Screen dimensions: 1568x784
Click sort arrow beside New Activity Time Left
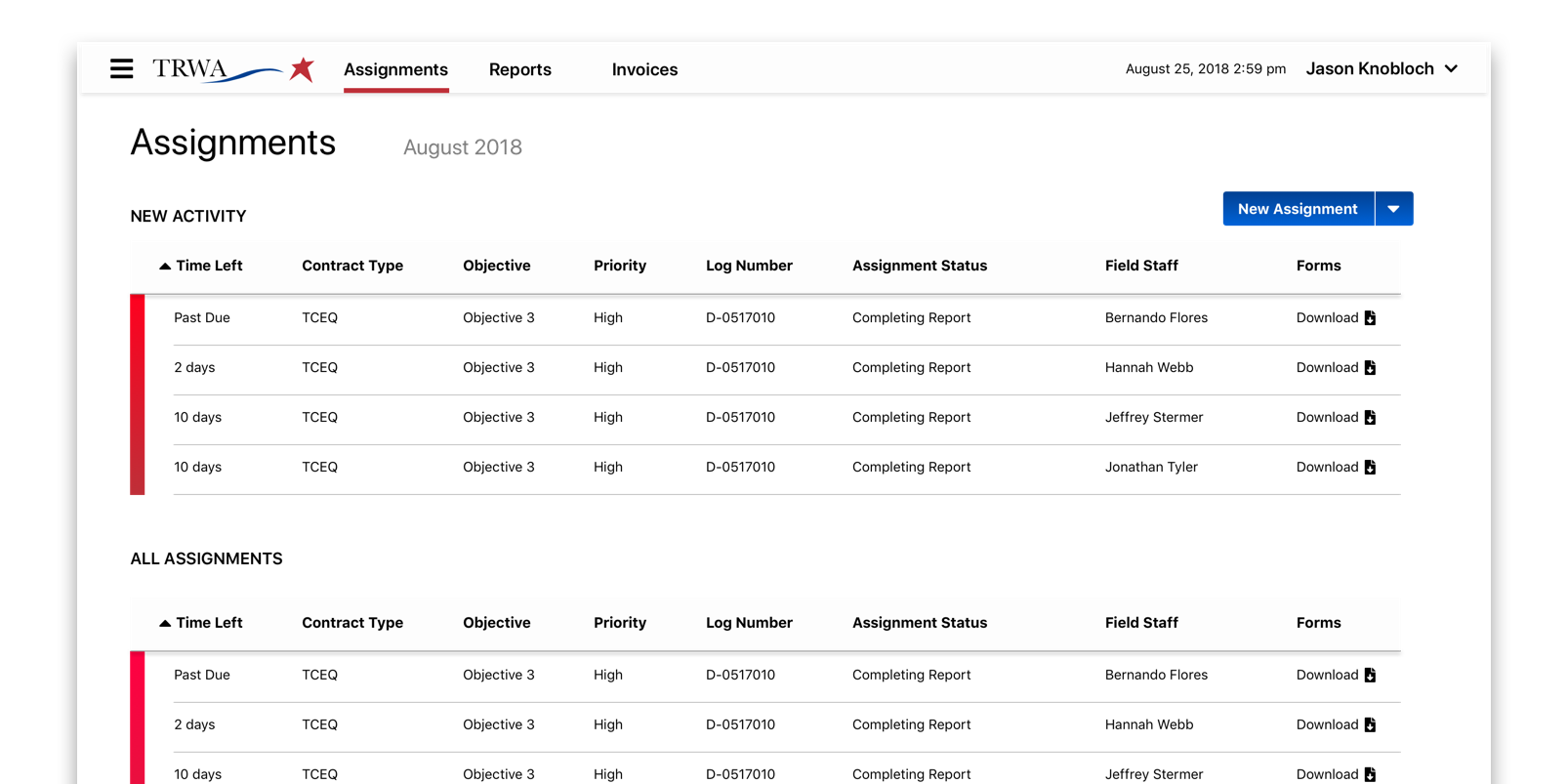point(165,266)
